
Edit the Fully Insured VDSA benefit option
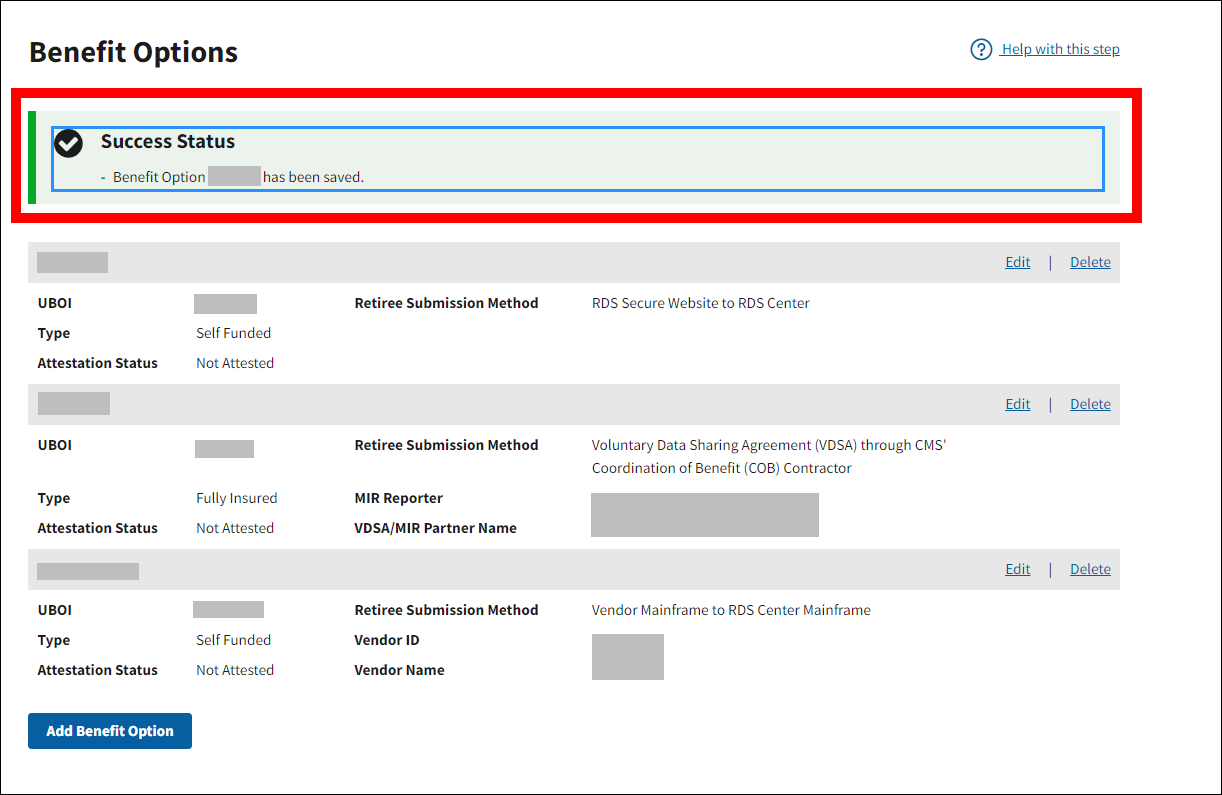click(1017, 404)
